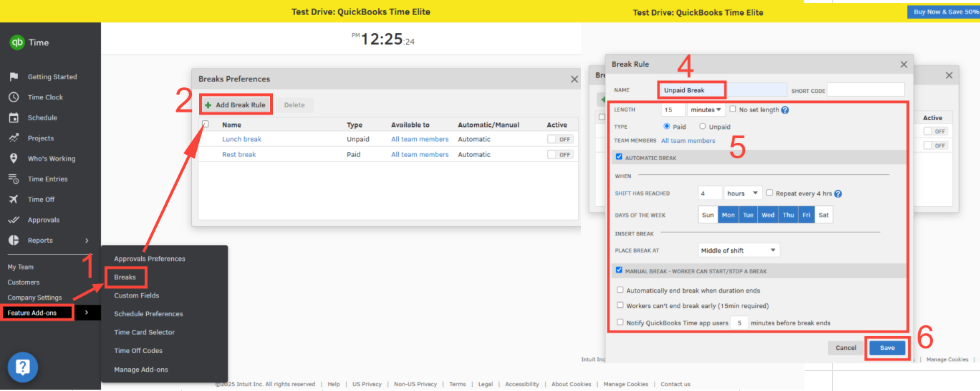980x391 pixels.
Task: Close the Breaks Preferences dialog
Action: (574, 79)
